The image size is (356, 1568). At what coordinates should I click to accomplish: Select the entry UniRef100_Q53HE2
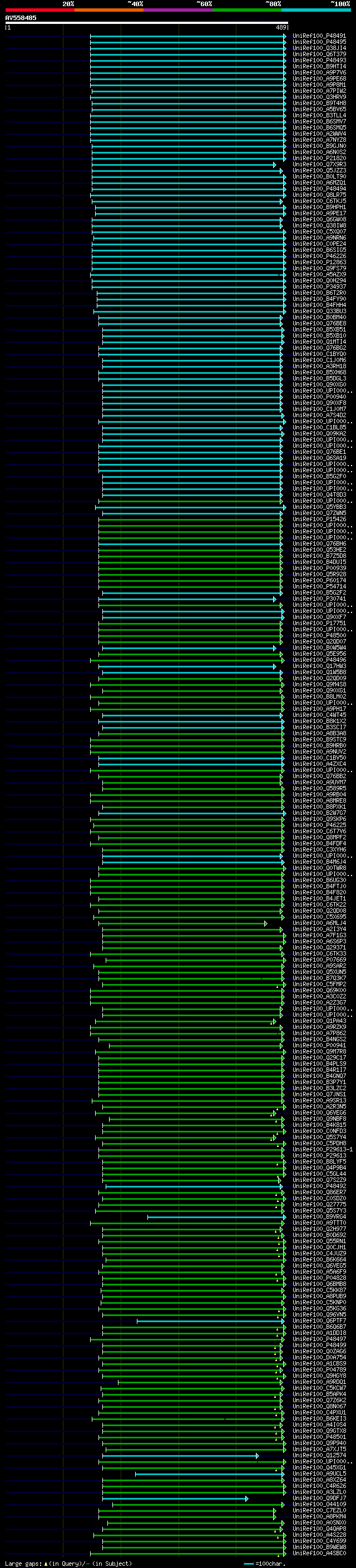pyautogui.click(x=319, y=550)
